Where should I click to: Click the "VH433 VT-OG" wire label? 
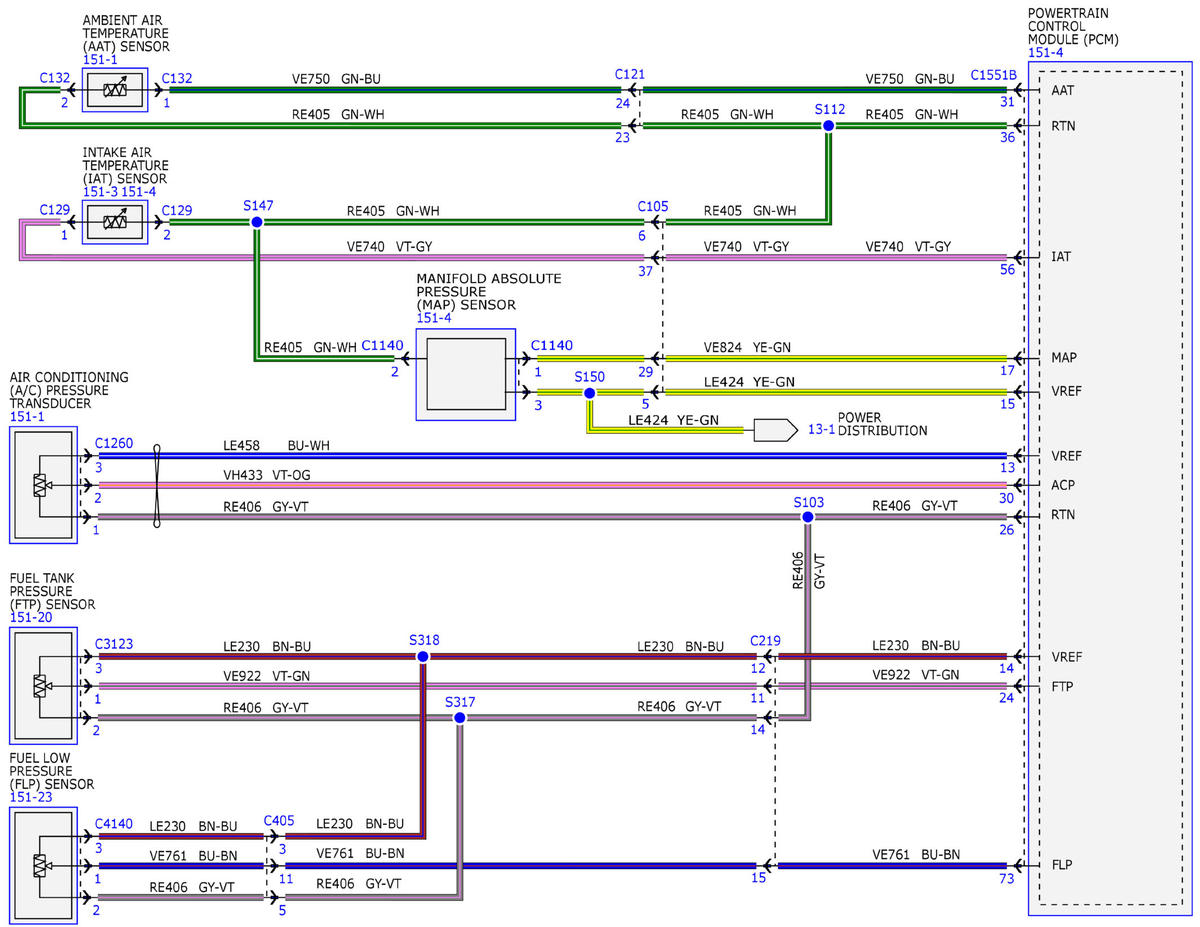coord(267,476)
